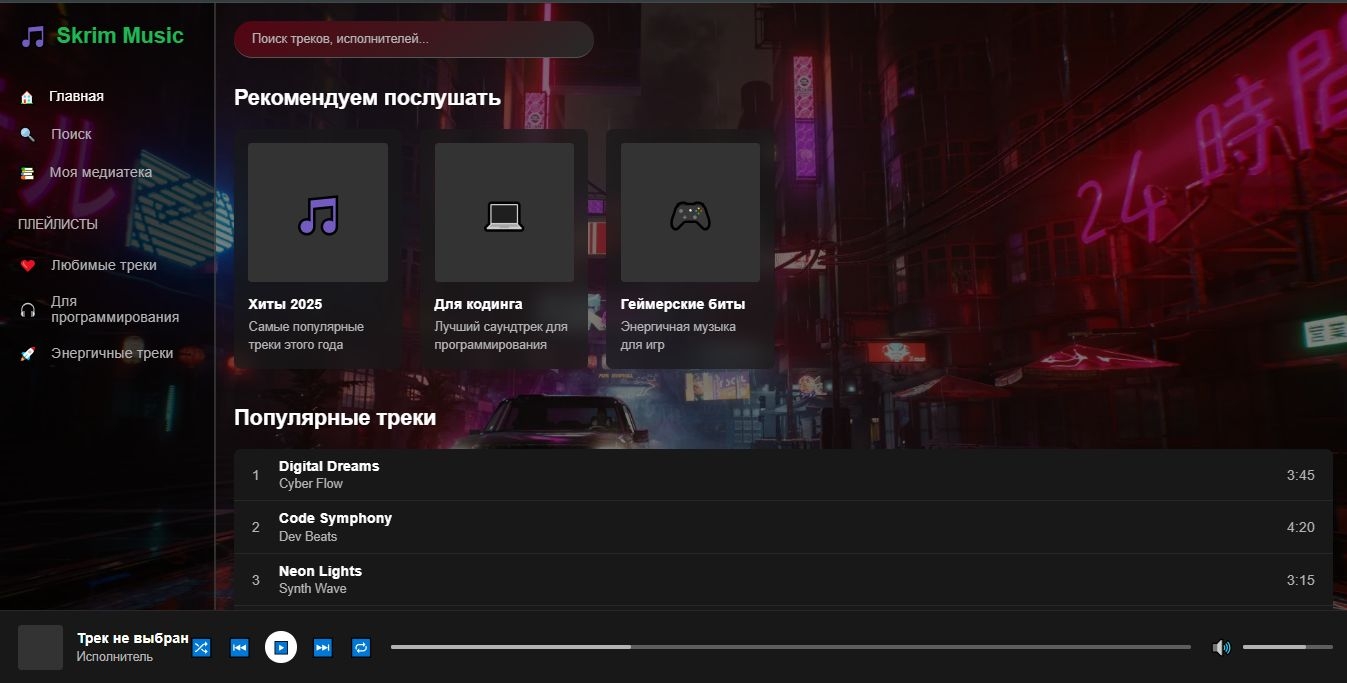Click the track search input field
The image size is (1347, 683).
coord(414,39)
